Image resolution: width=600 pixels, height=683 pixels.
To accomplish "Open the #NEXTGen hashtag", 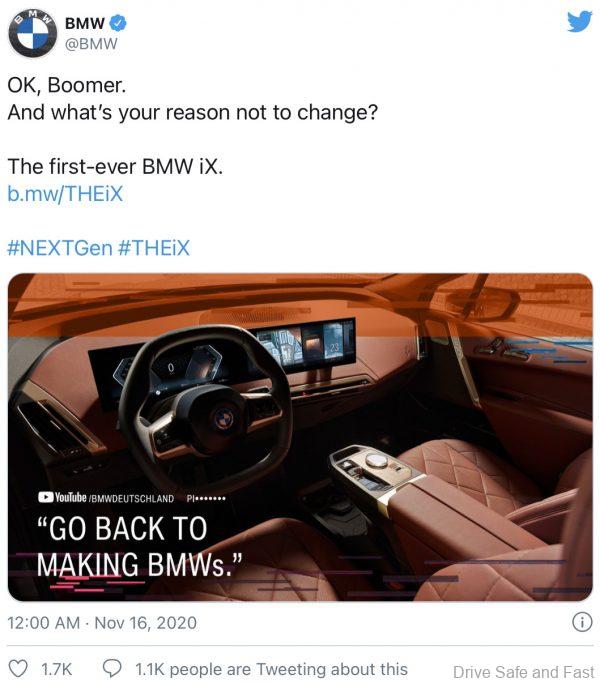I will click(60, 248).
